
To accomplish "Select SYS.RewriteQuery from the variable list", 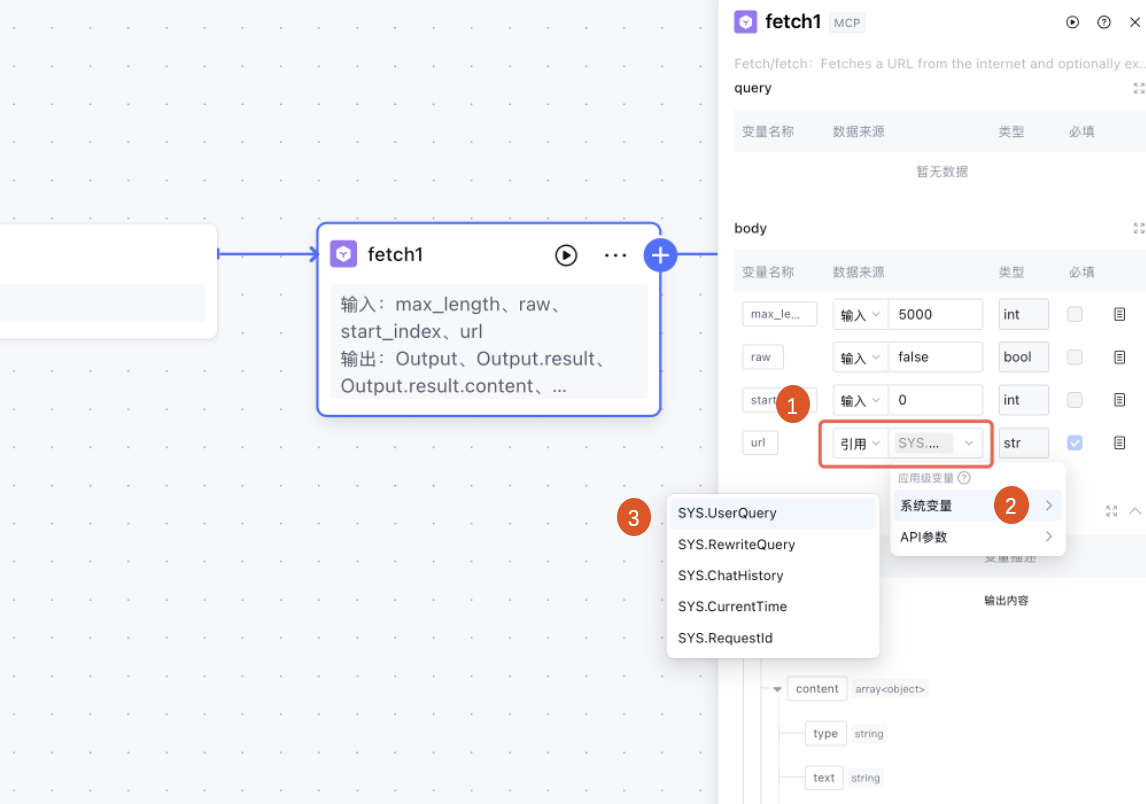I will tap(736, 545).
